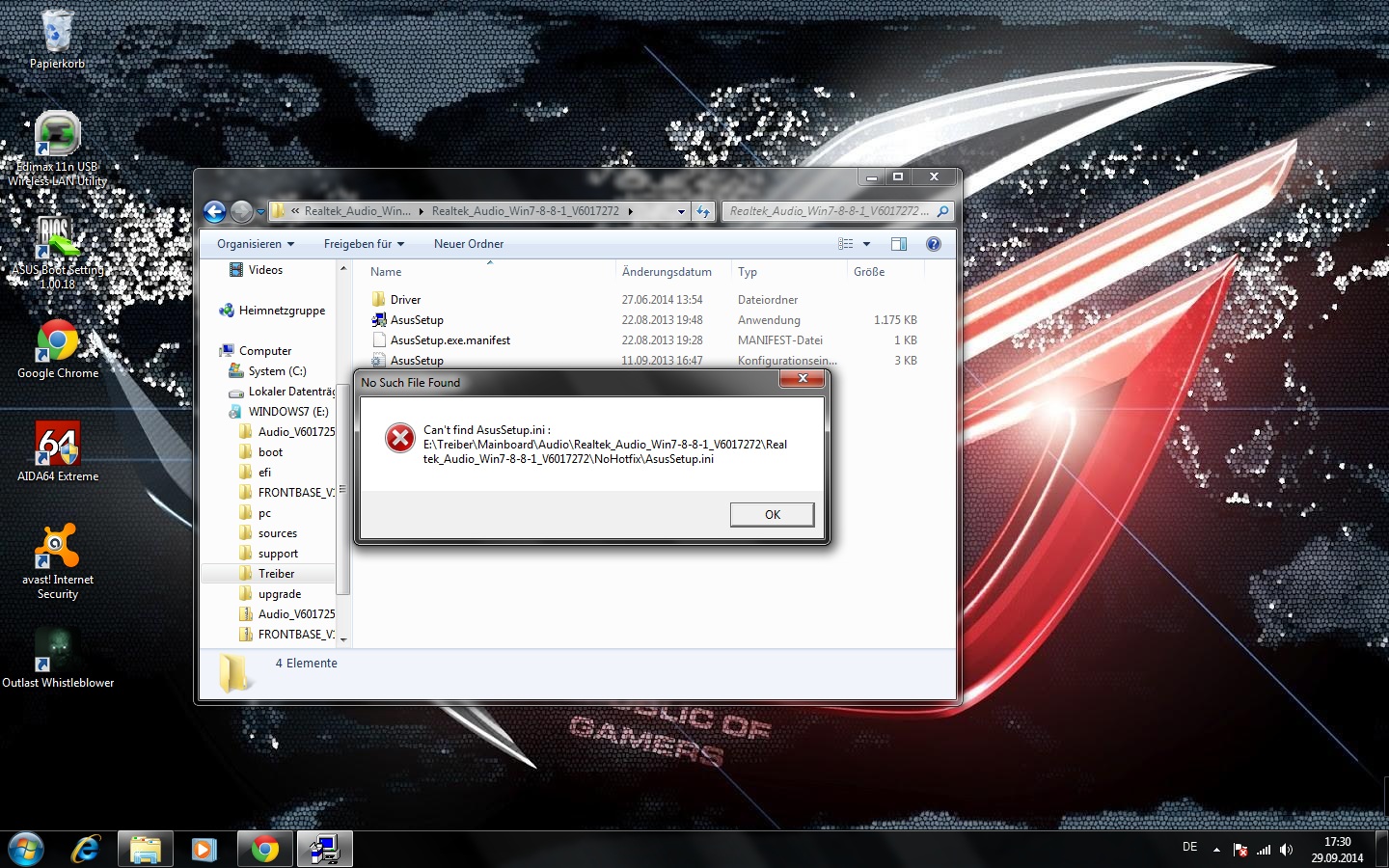The width and height of the screenshot is (1389, 868).
Task: Expand the address bar history dropdown
Action: pyautogui.click(x=681, y=211)
